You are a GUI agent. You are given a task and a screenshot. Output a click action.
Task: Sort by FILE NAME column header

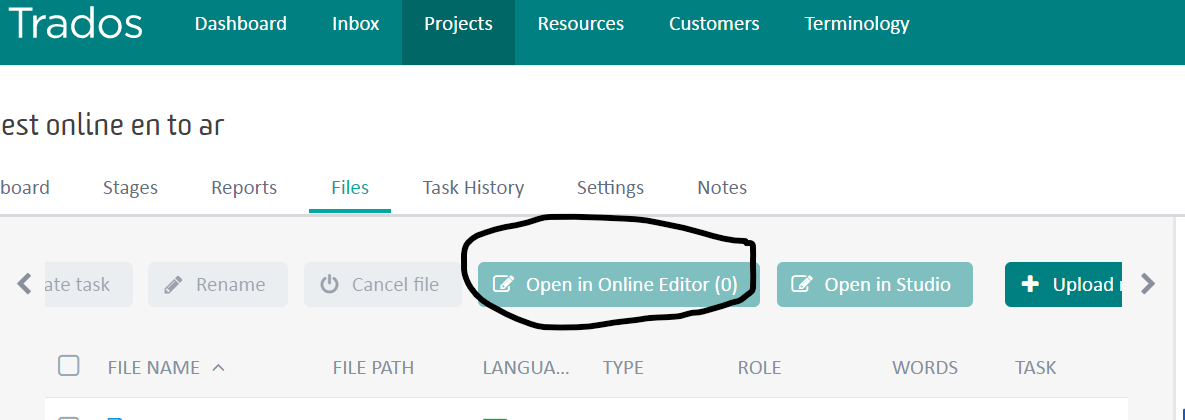[x=153, y=368]
